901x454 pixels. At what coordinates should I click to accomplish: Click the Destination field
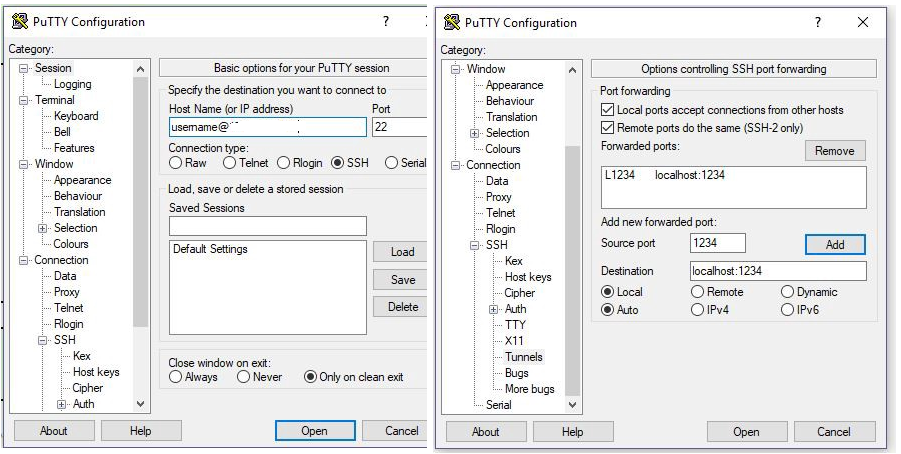778,271
